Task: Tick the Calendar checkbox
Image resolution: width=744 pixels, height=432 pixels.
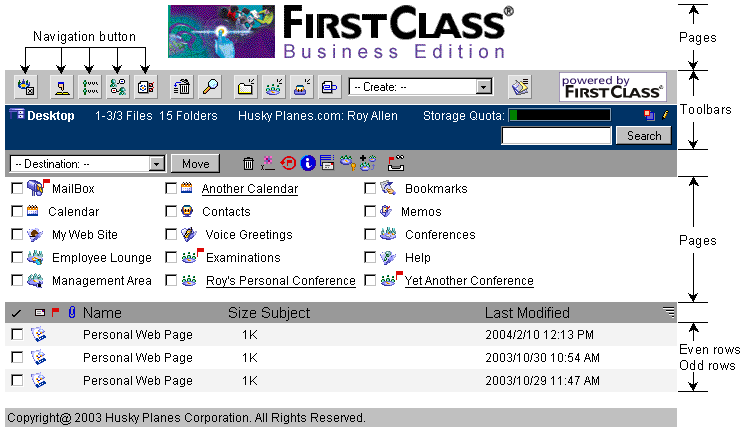Action: coord(17,211)
